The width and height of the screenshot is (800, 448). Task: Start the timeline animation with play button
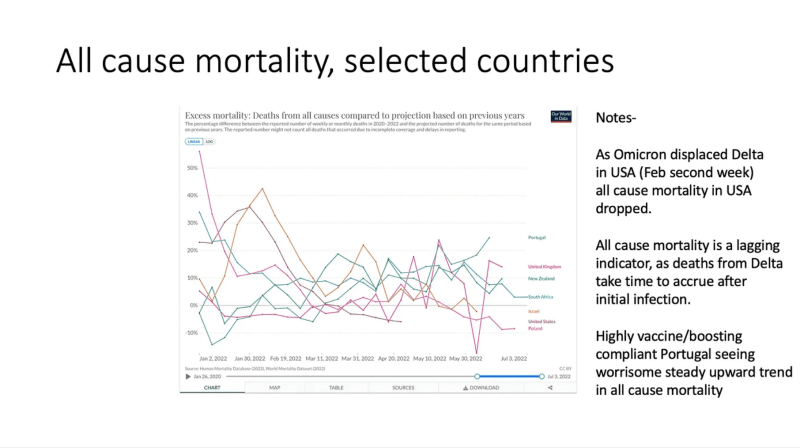(x=188, y=377)
